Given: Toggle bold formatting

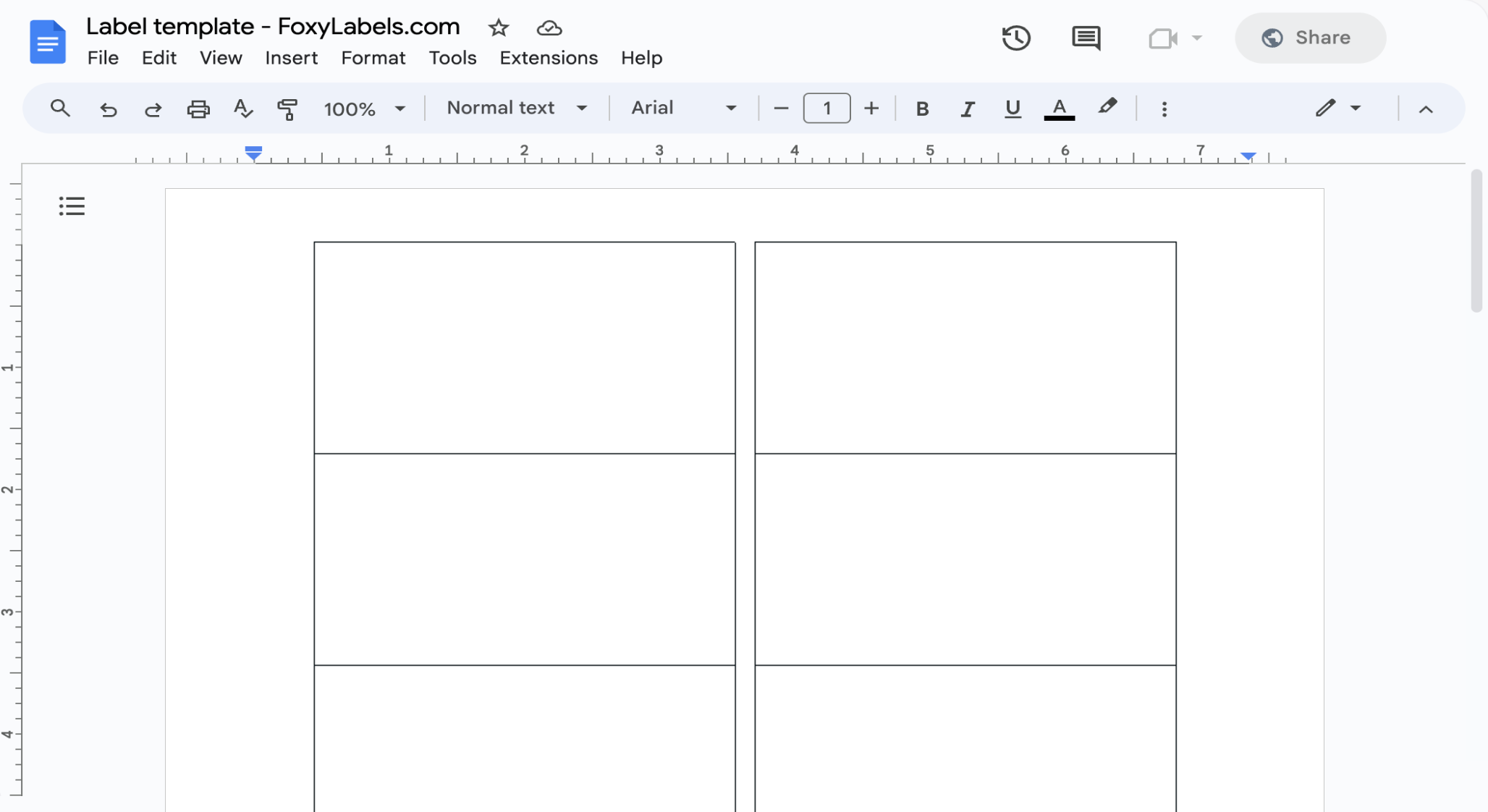Looking at the screenshot, I should click(922, 109).
